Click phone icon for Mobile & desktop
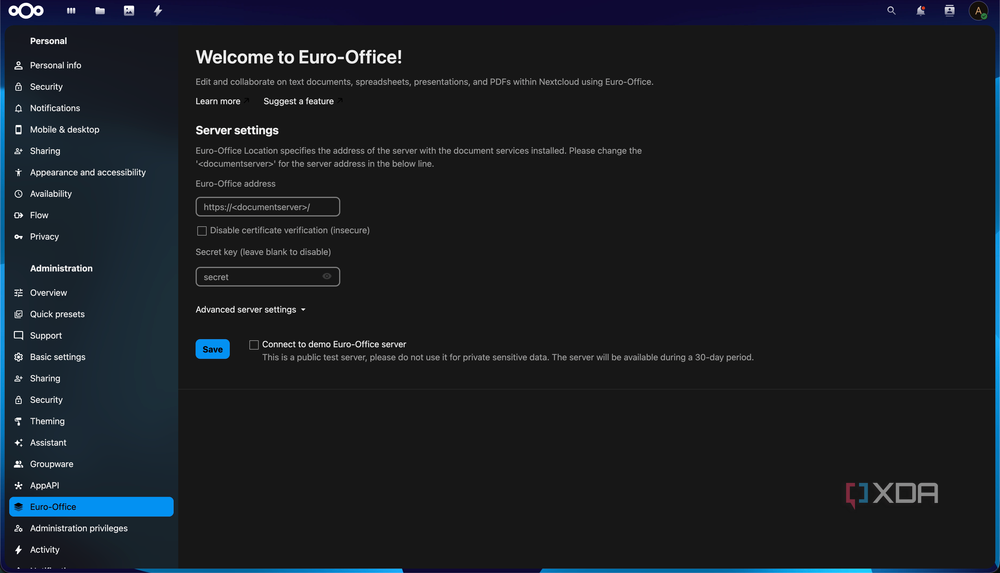The image size is (1000, 573). (x=18, y=130)
